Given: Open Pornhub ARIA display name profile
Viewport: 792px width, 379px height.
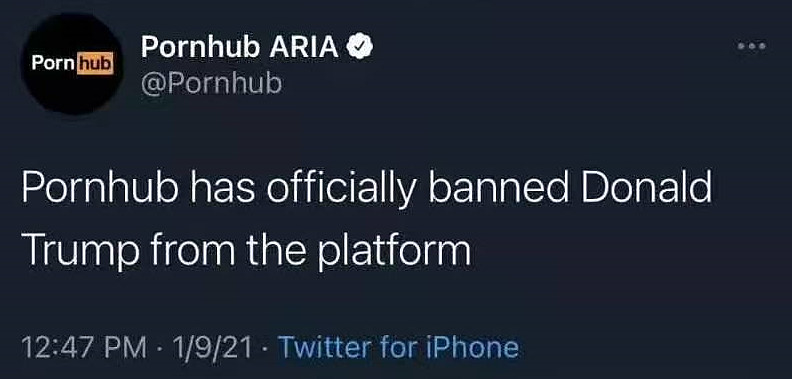Looking at the screenshot, I should coord(240,47).
